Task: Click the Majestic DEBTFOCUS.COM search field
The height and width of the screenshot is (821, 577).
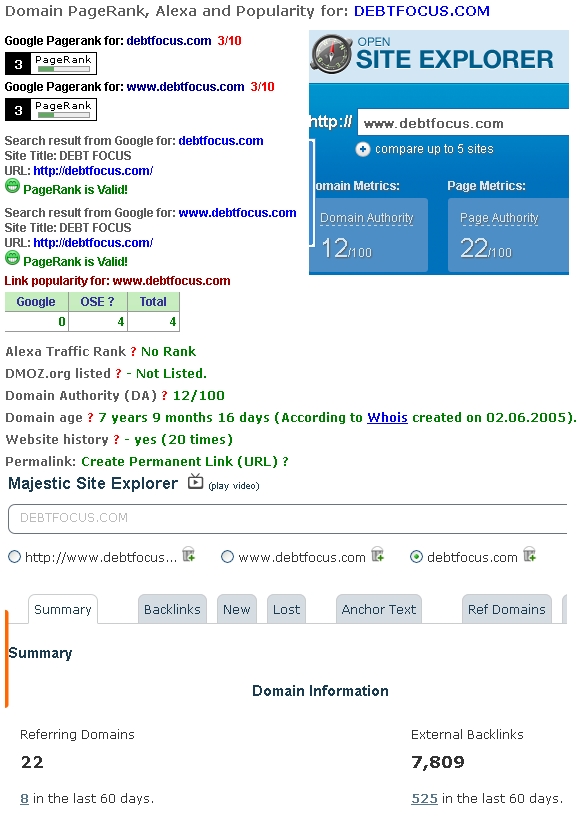Action: click(287, 518)
